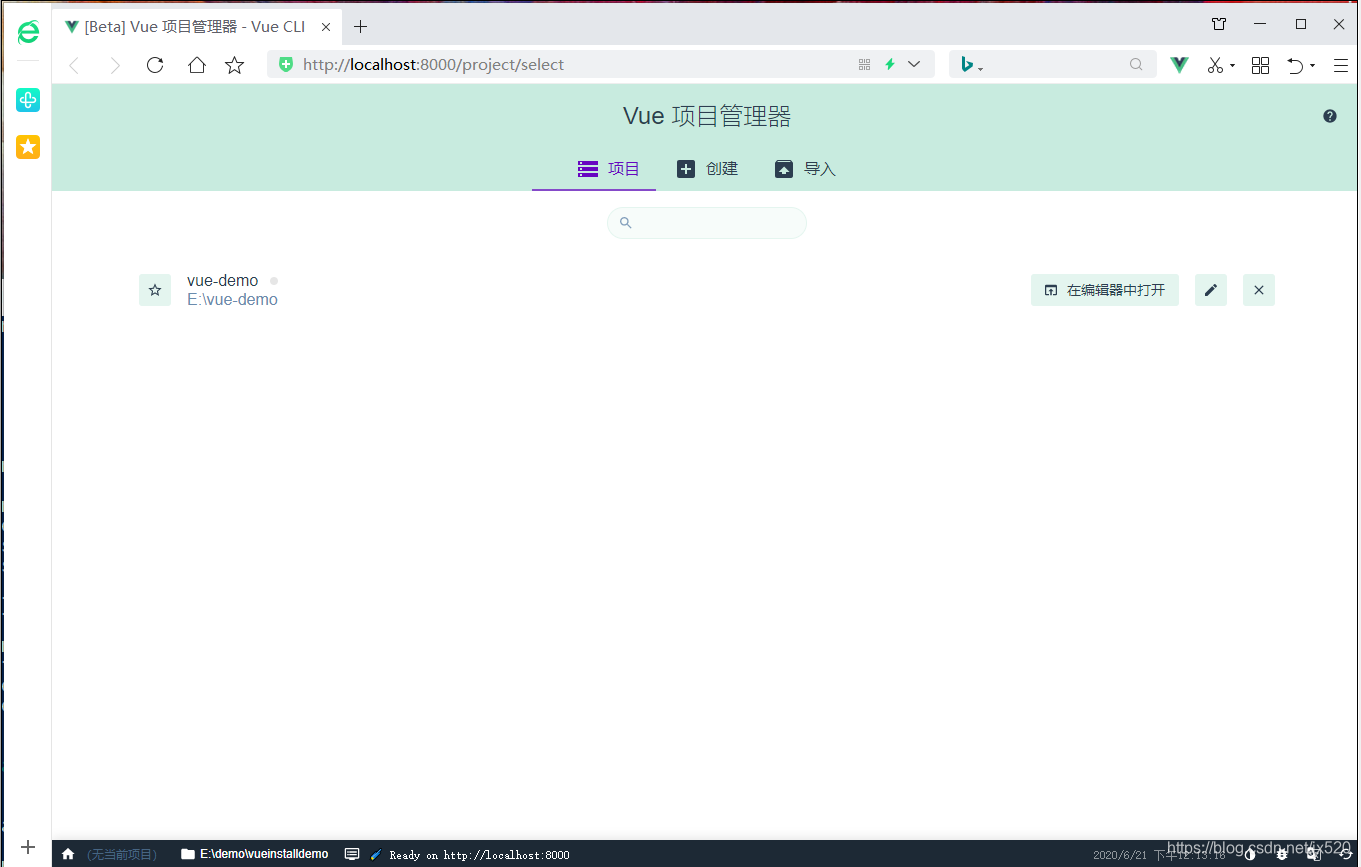
Task: Open the browser hamburger menu
Action: [x=1341, y=65]
